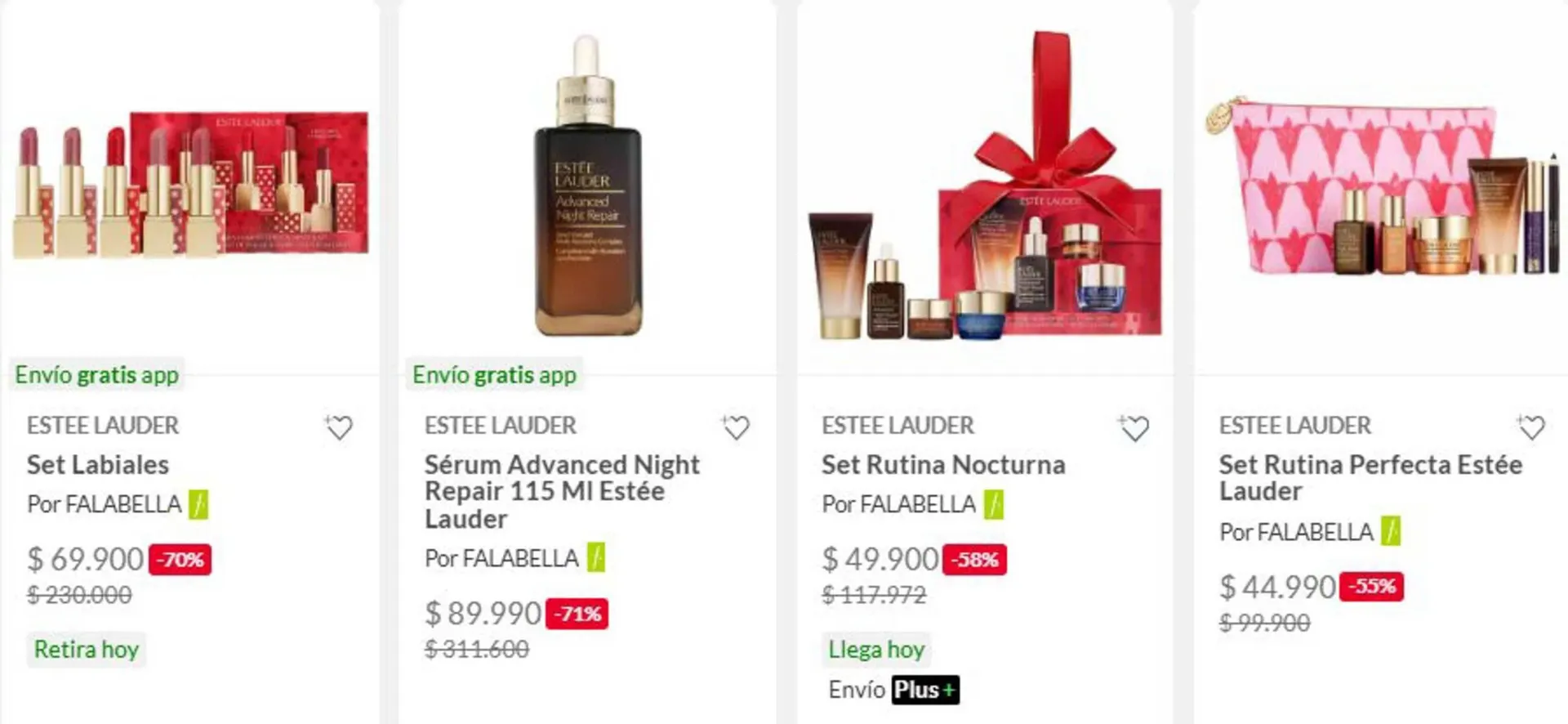The height and width of the screenshot is (724, 1568).
Task: Click heart icon for Set Rutina Nocturna
Action: (1134, 427)
